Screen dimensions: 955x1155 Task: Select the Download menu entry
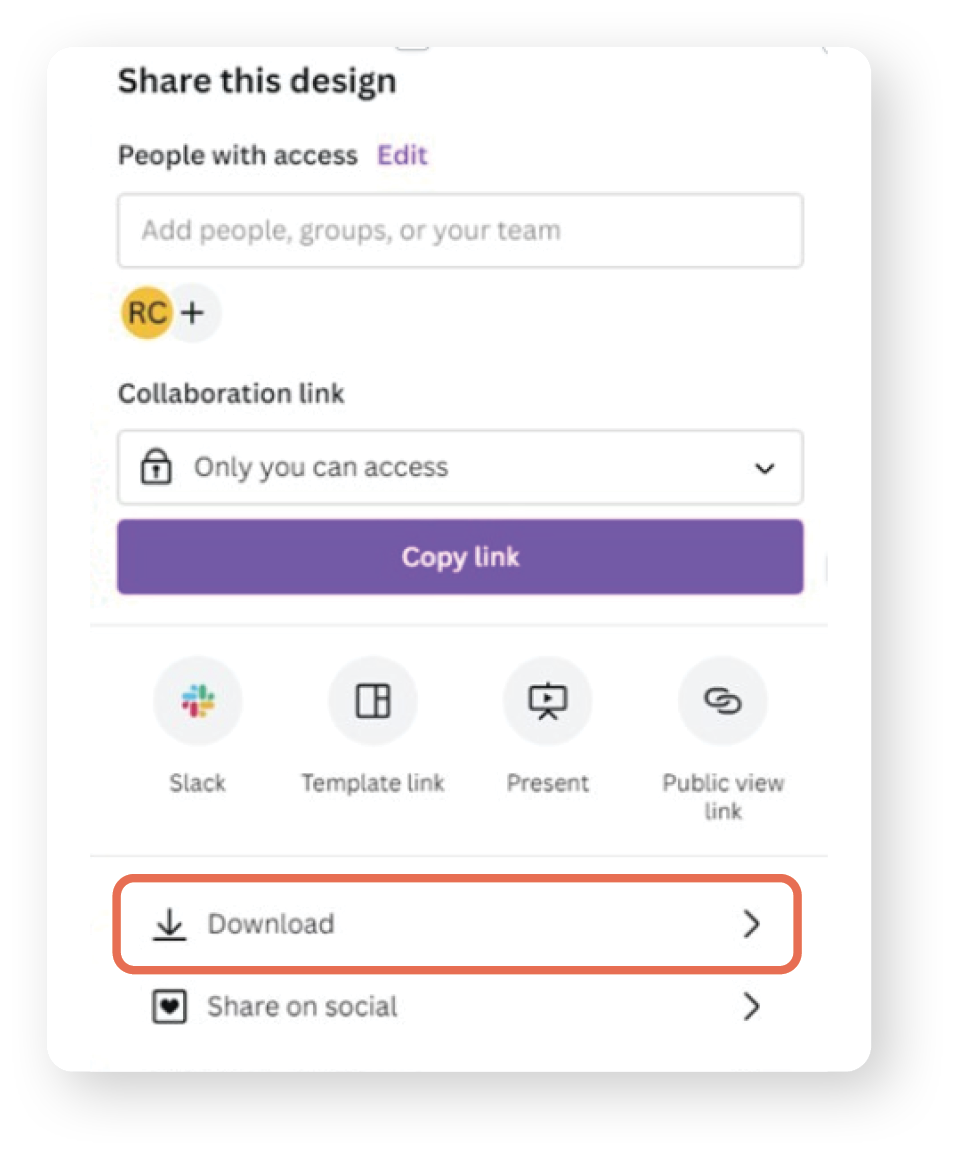(x=271, y=924)
